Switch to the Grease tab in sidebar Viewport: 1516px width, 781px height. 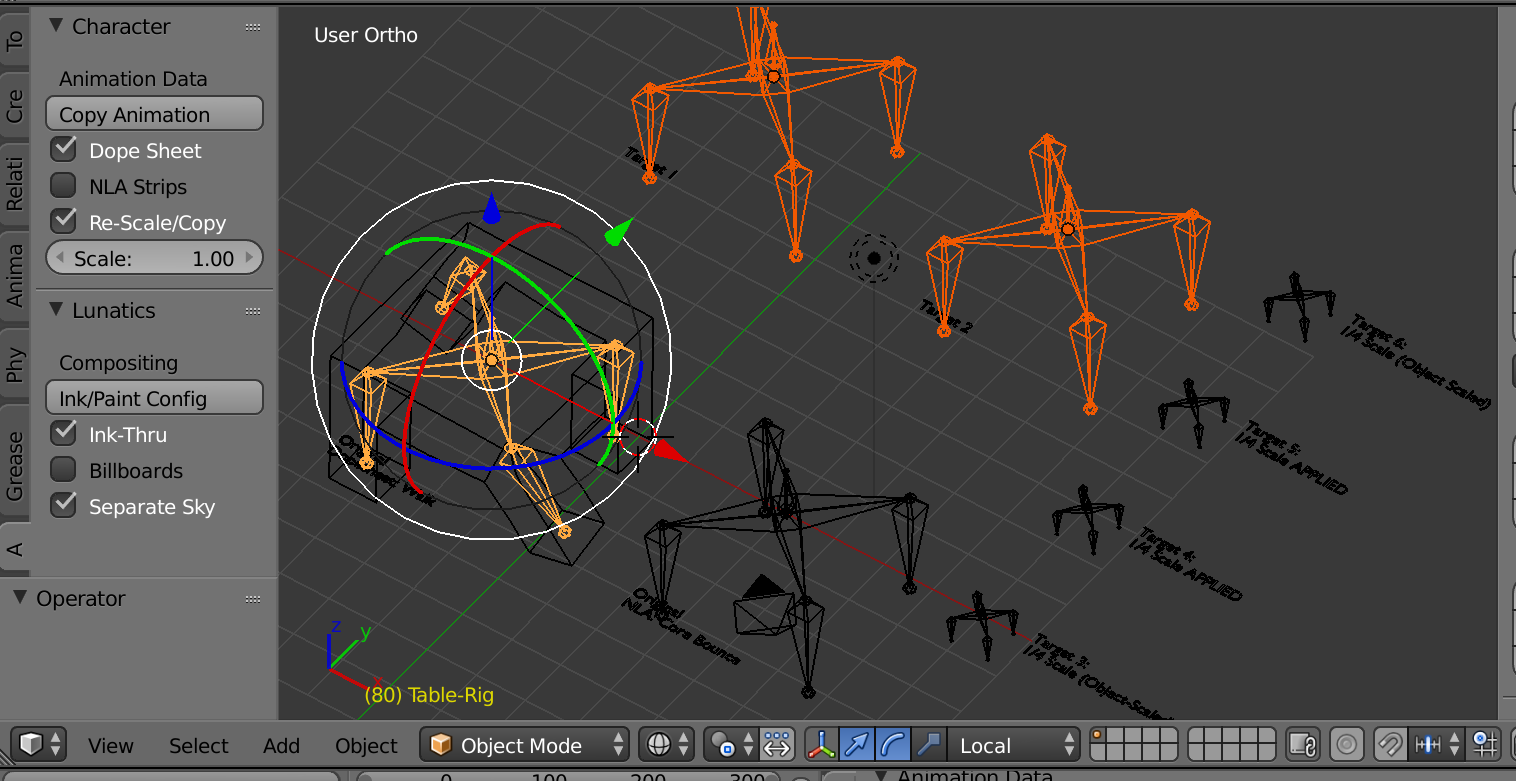point(15,465)
